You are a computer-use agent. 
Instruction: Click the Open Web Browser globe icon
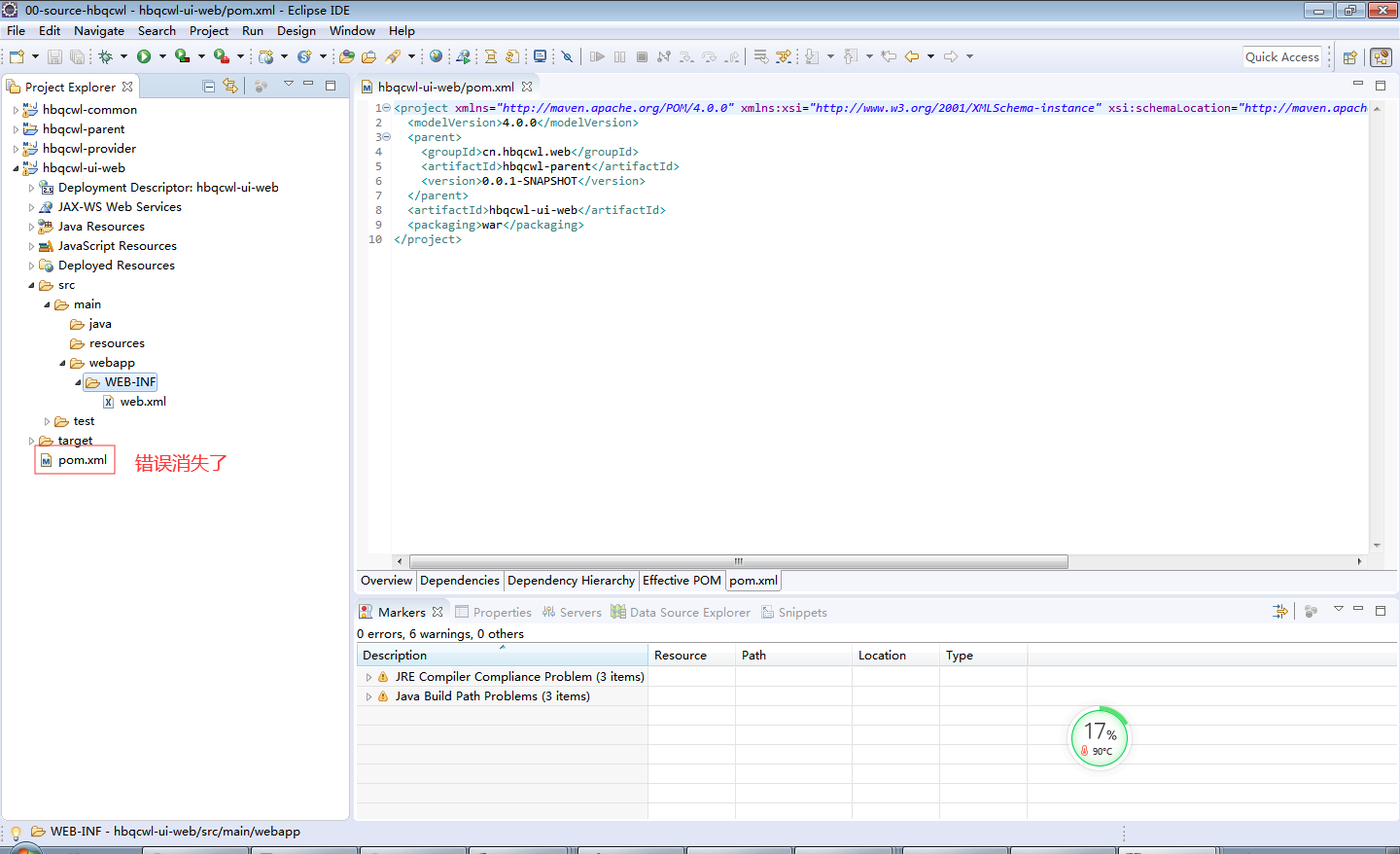click(436, 56)
